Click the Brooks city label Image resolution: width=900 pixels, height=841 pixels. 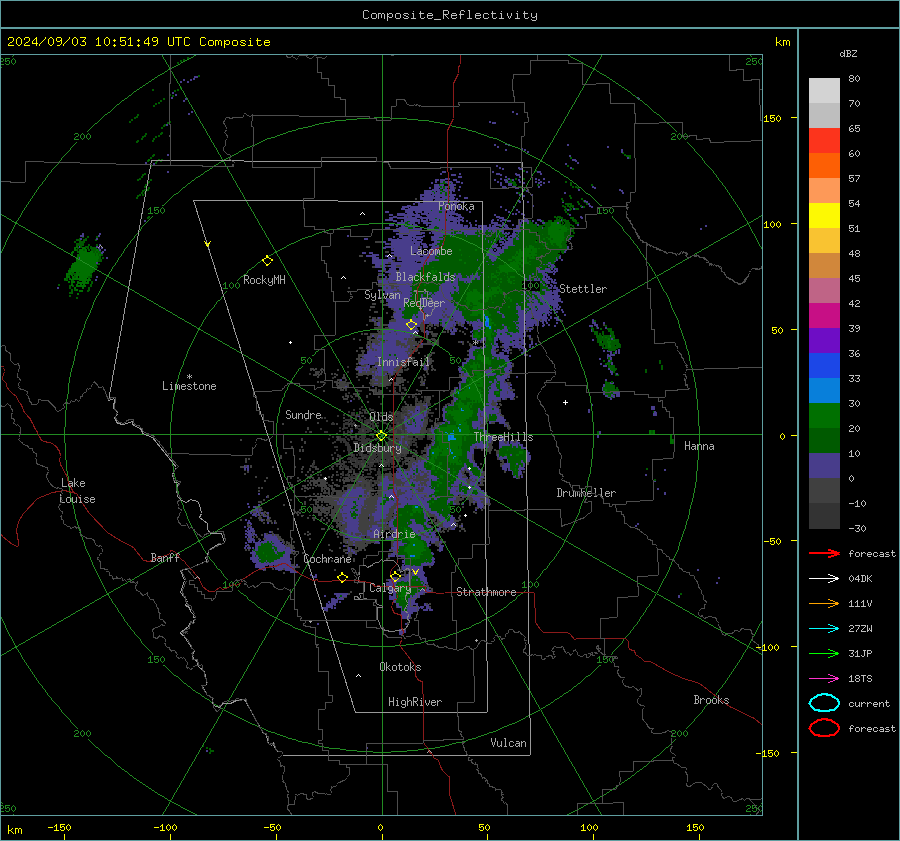[x=711, y=700]
